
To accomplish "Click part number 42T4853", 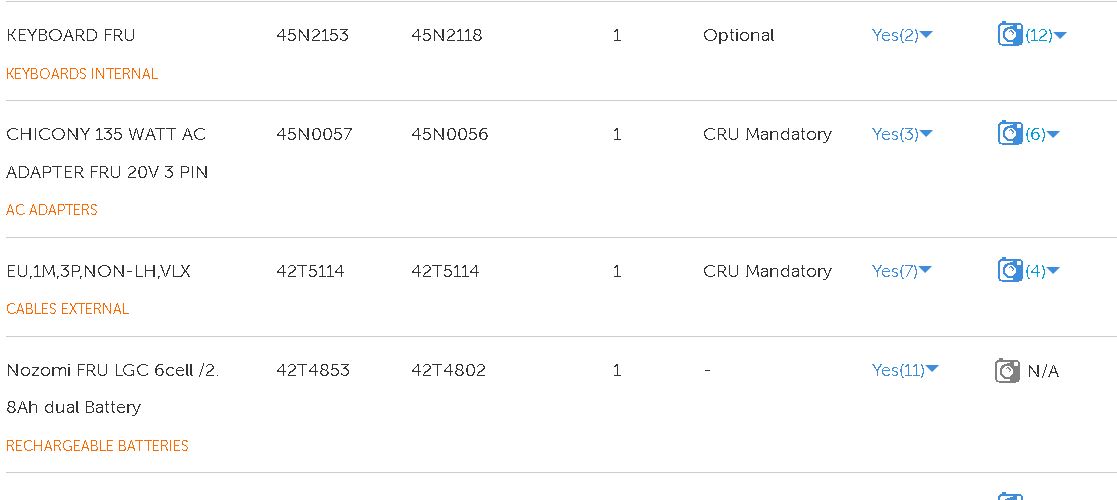I will (x=313, y=370).
